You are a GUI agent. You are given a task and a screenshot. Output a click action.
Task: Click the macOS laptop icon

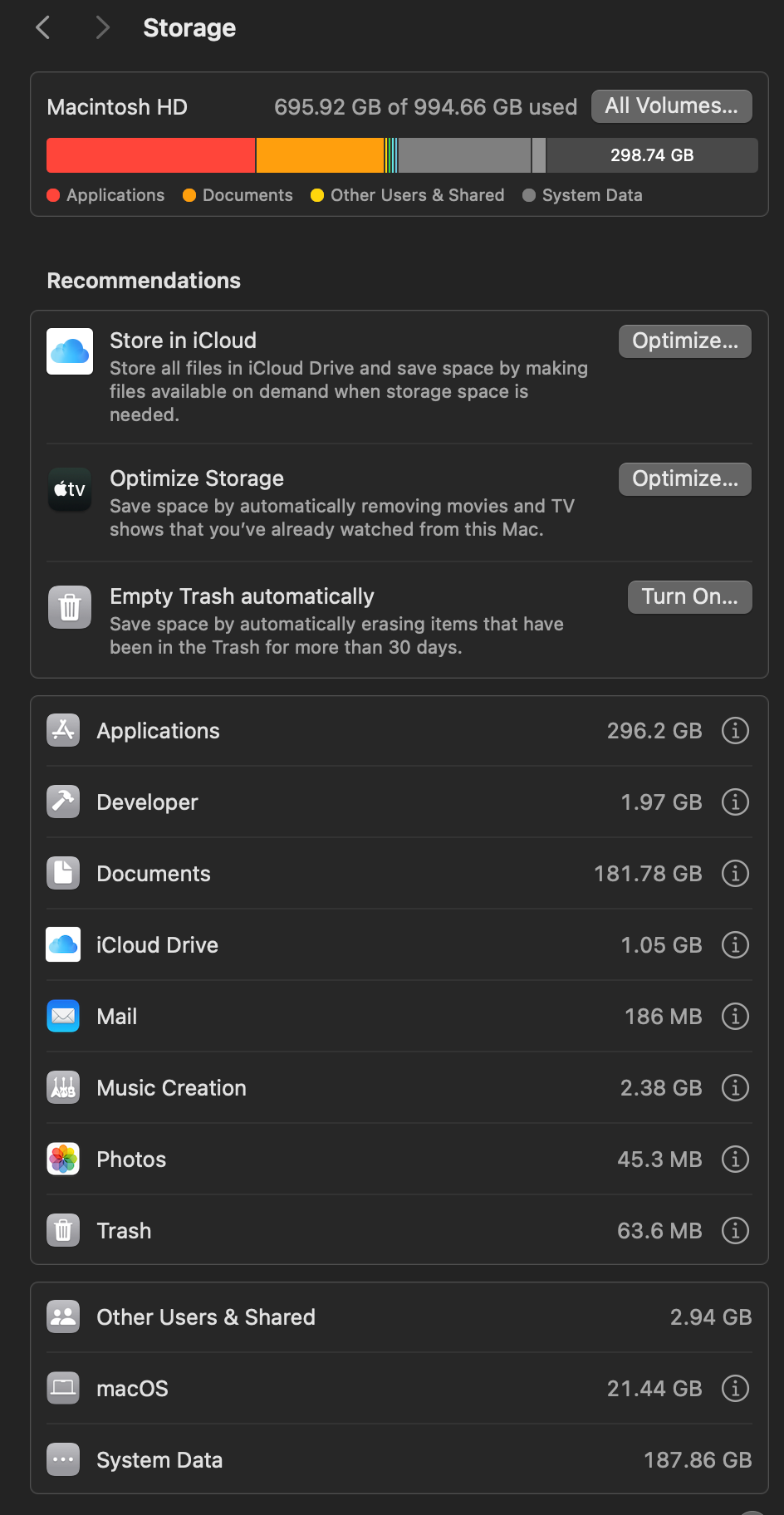pos(63,1388)
